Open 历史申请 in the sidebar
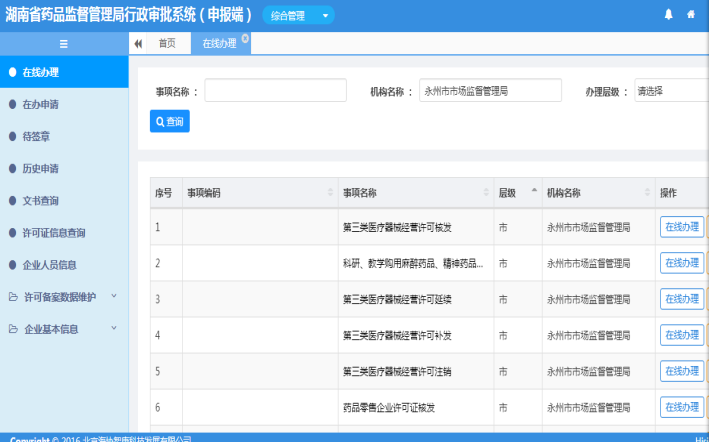 (40, 168)
